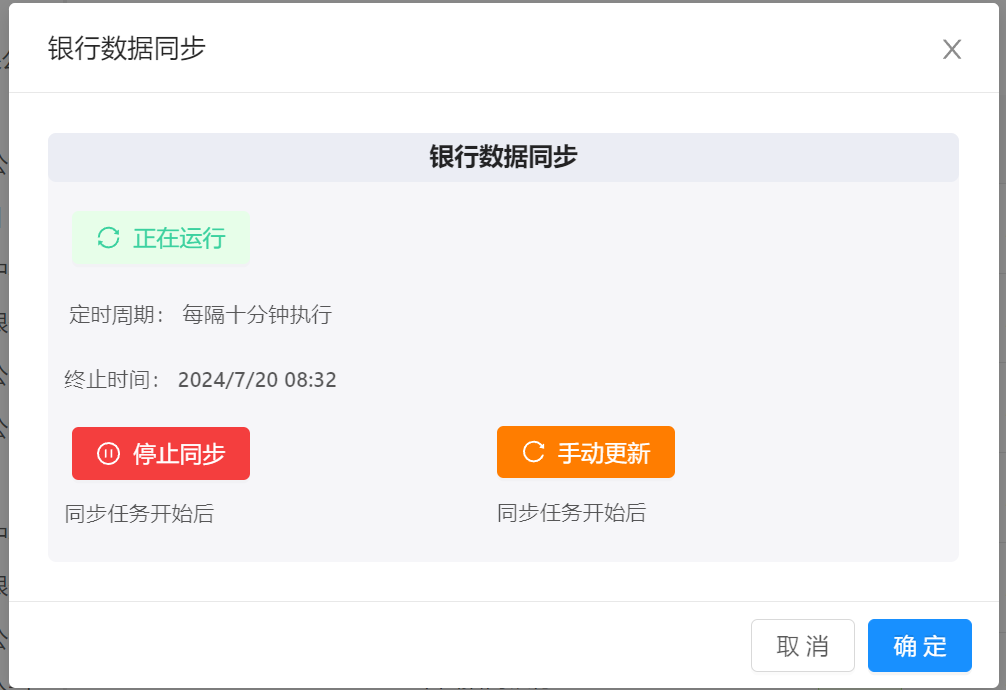Click the end date 2024/7/20
Image resolution: width=1006 pixels, height=690 pixels.
[224, 380]
